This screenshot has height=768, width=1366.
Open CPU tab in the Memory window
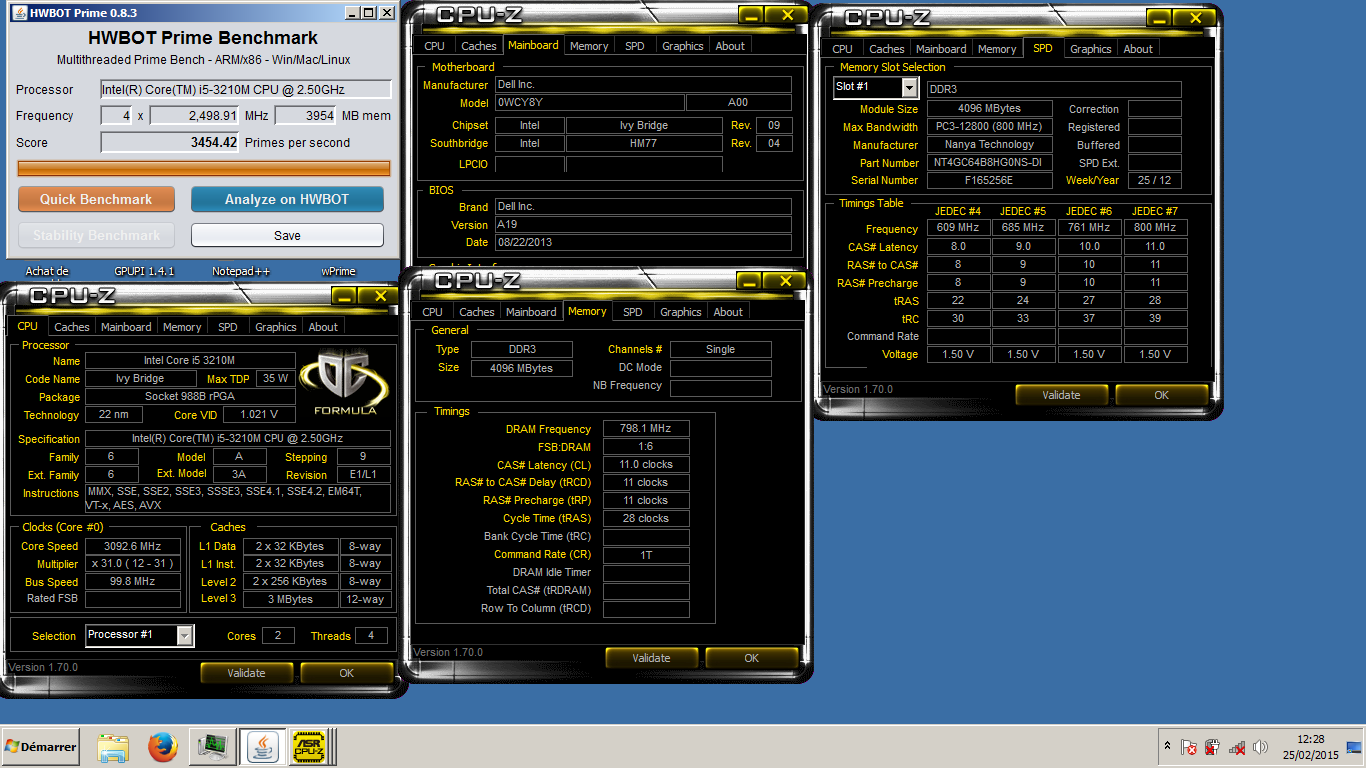pyautogui.click(x=432, y=312)
